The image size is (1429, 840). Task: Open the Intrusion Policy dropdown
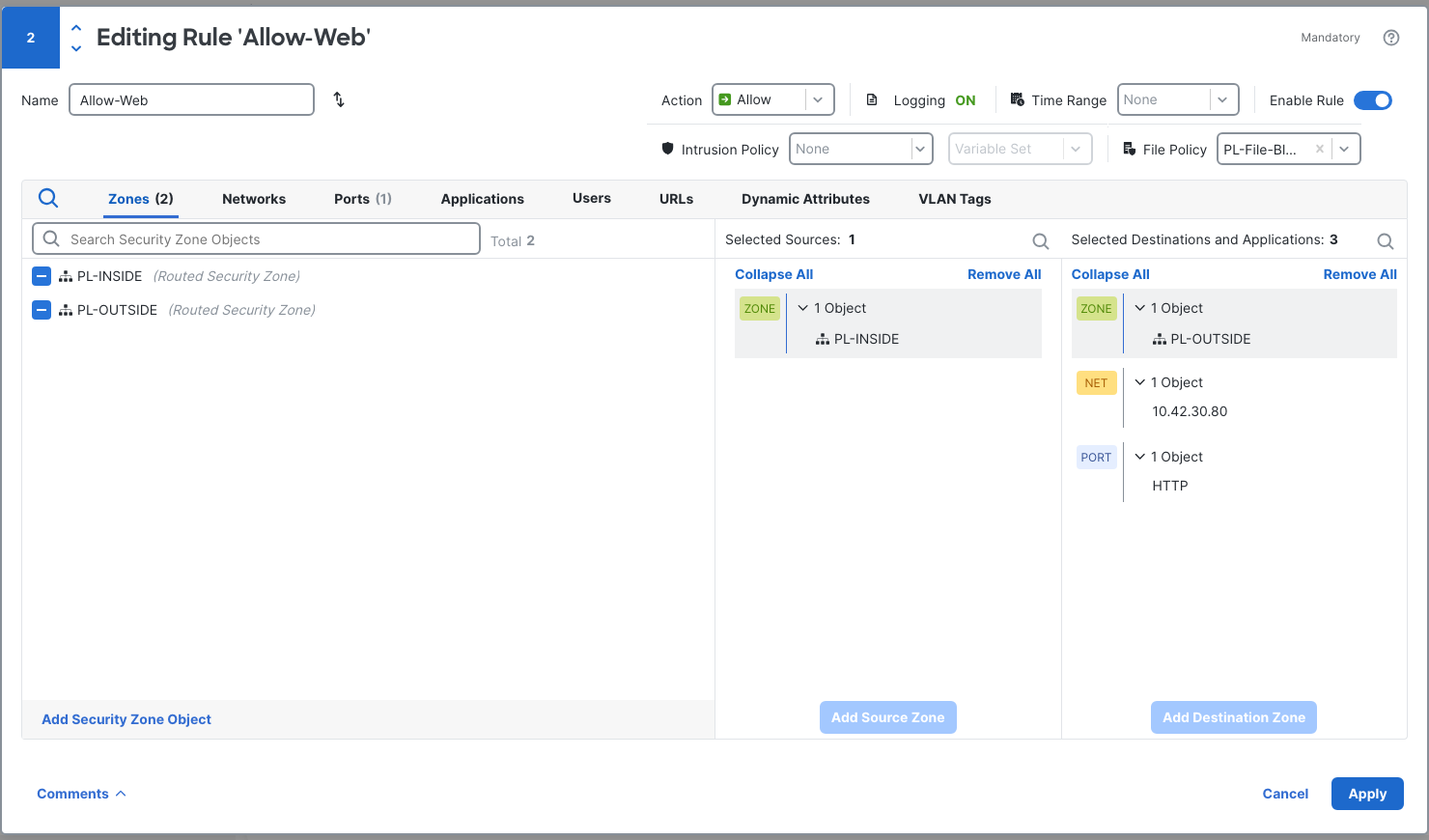(861, 149)
